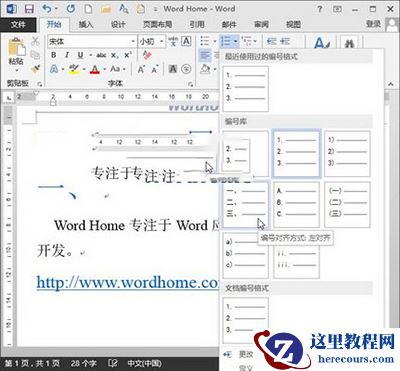Viewport: 400px width, 371px height.
Task: Save the document from quick access toolbar
Action: pyautogui.click(x=29, y=9)
